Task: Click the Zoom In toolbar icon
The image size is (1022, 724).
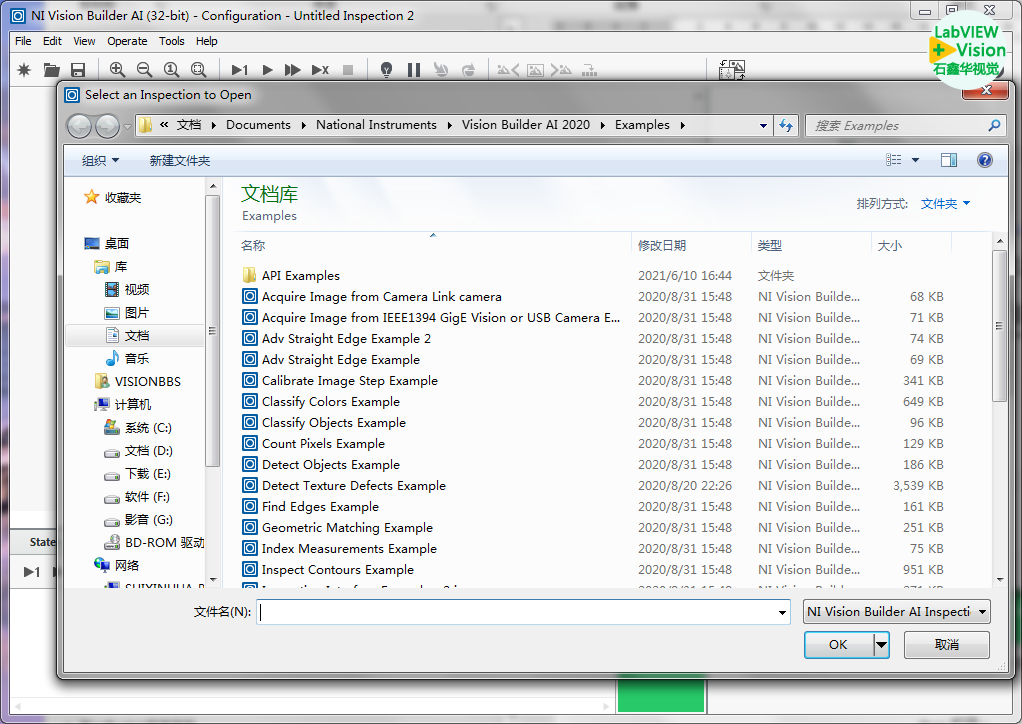Action: click(118, 70)
